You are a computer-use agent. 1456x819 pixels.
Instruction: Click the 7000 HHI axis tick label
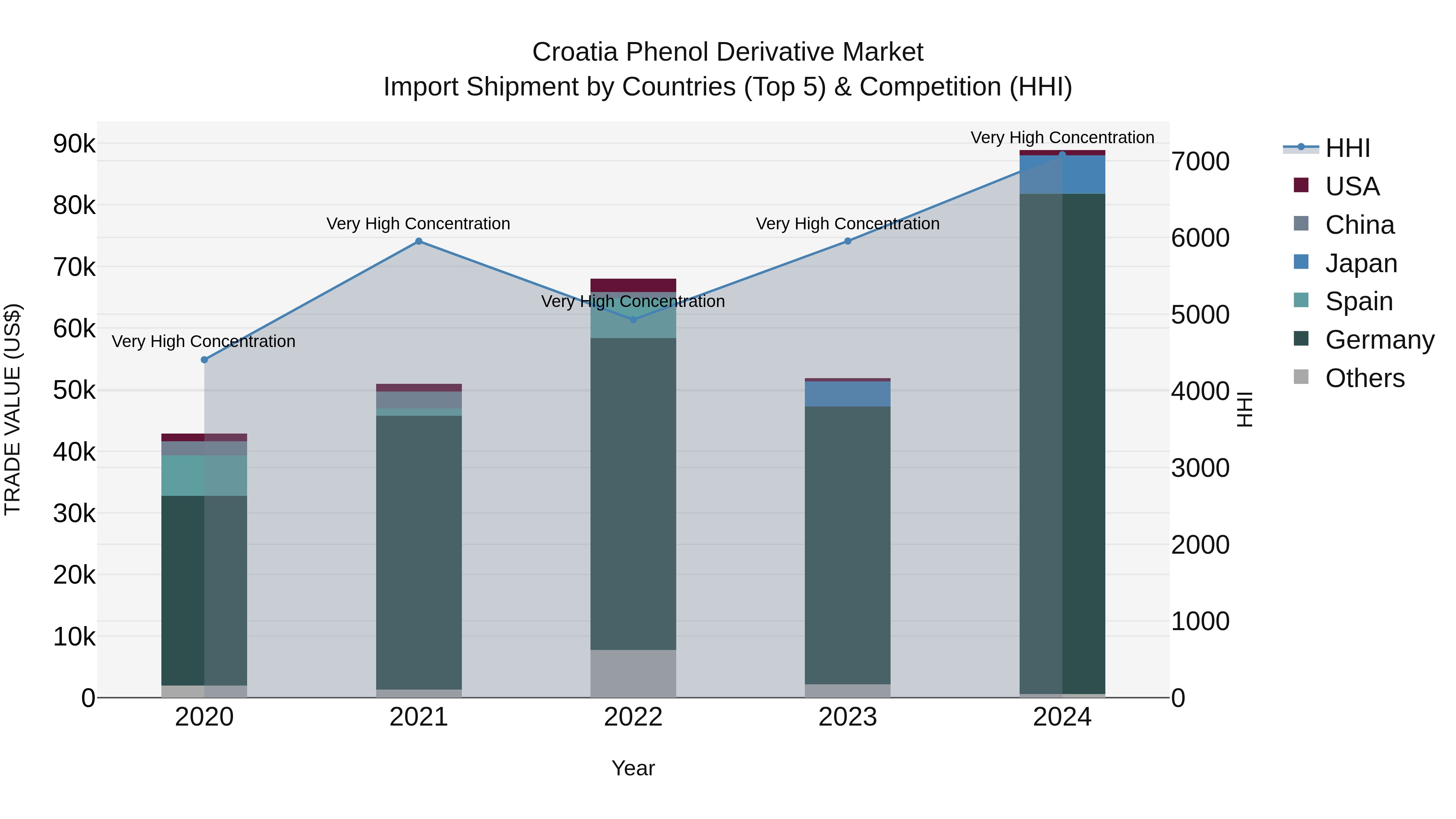1200,162
